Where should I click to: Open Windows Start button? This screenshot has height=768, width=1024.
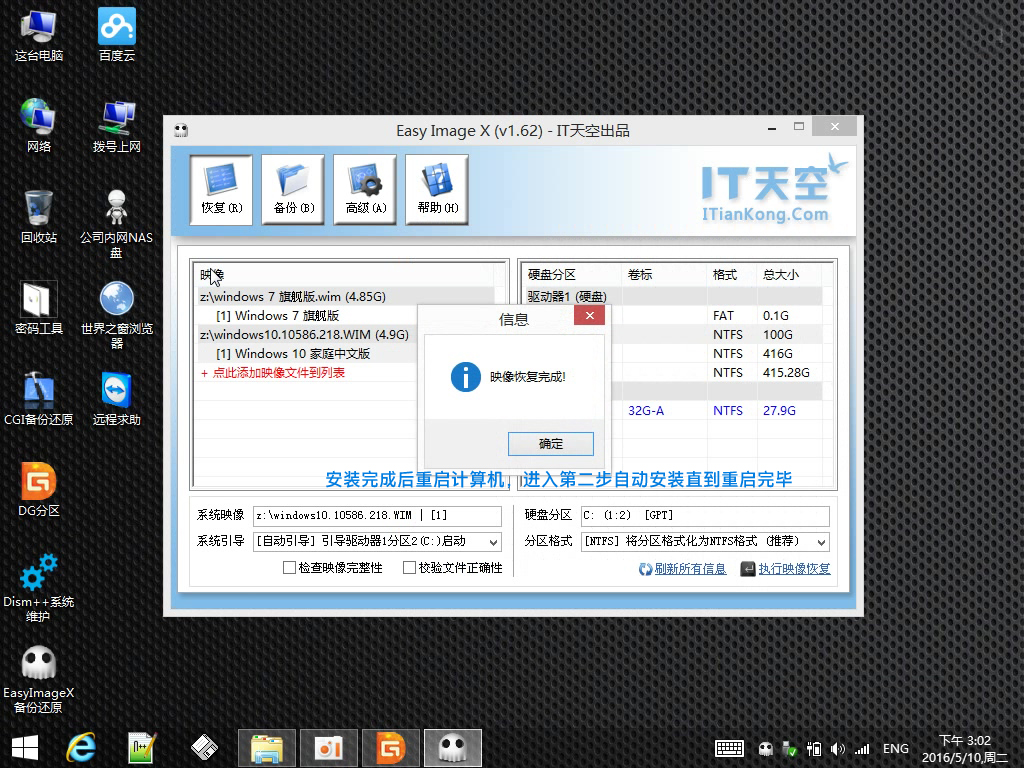25,748
